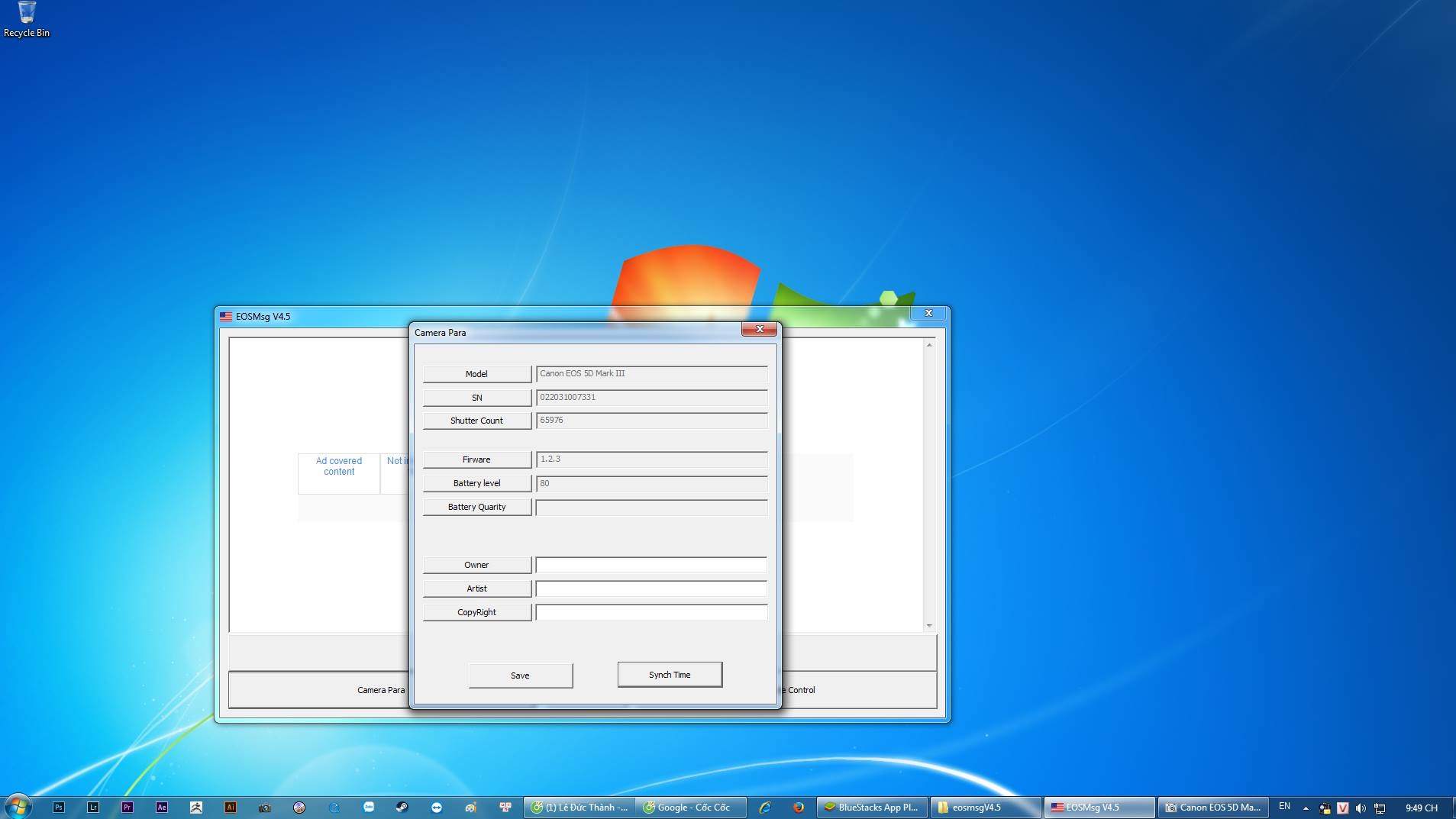This screenshot has height=819, width=1456.
Task: Click the Shutter Count label button
Action: (476, 421)
